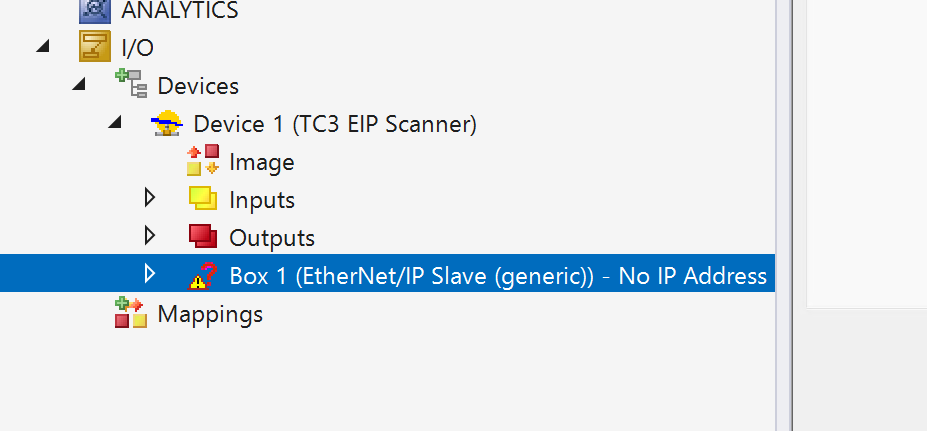
Task: Select the Mappings text label
Action: click(x=210, y=314)
